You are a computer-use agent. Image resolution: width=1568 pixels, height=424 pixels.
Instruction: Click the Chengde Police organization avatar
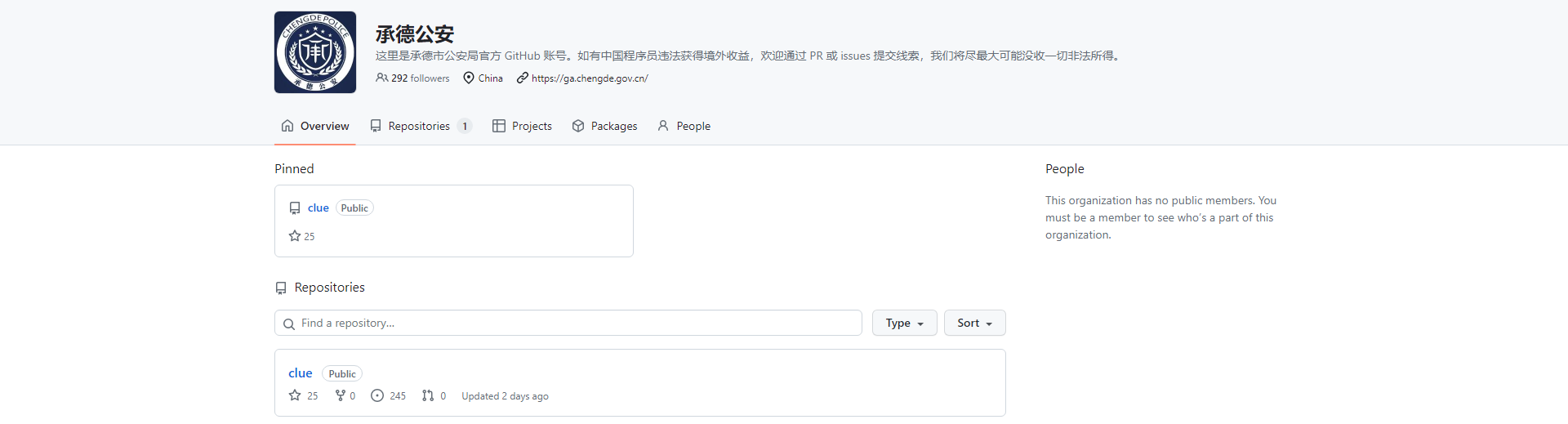[x=315, y=52]
